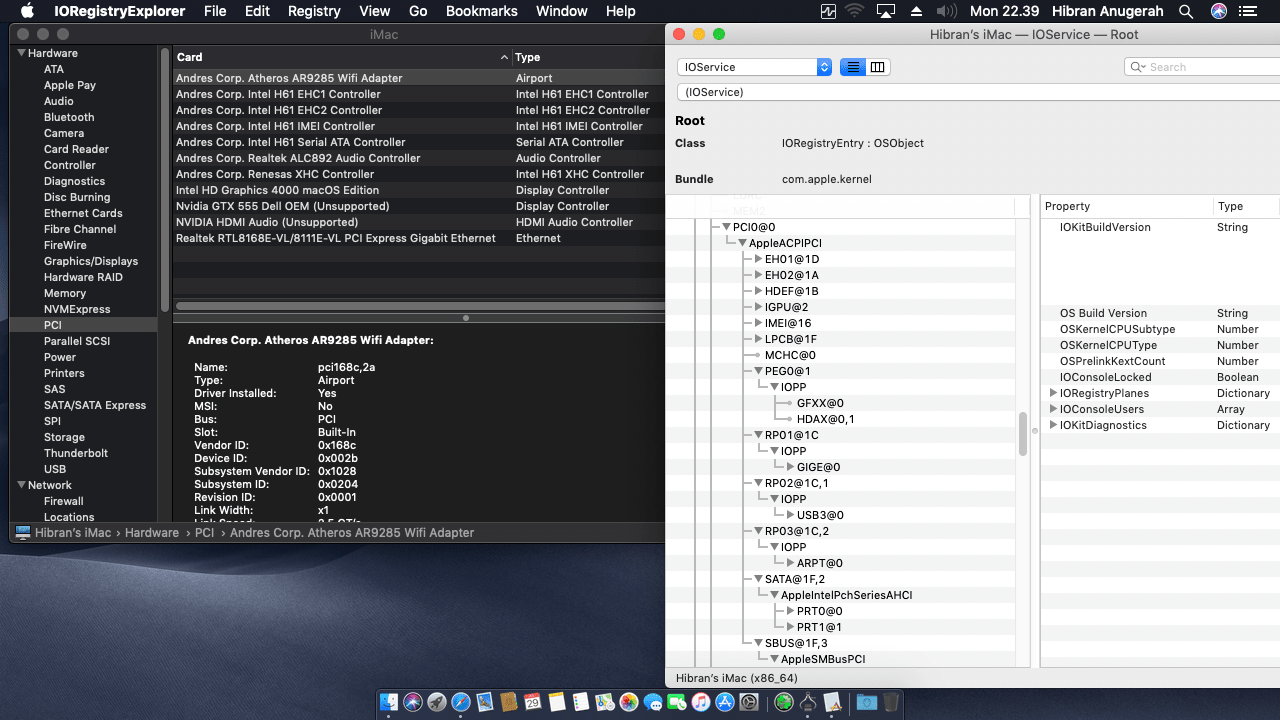Sort PCI list by Card column header

coord(342,57)
